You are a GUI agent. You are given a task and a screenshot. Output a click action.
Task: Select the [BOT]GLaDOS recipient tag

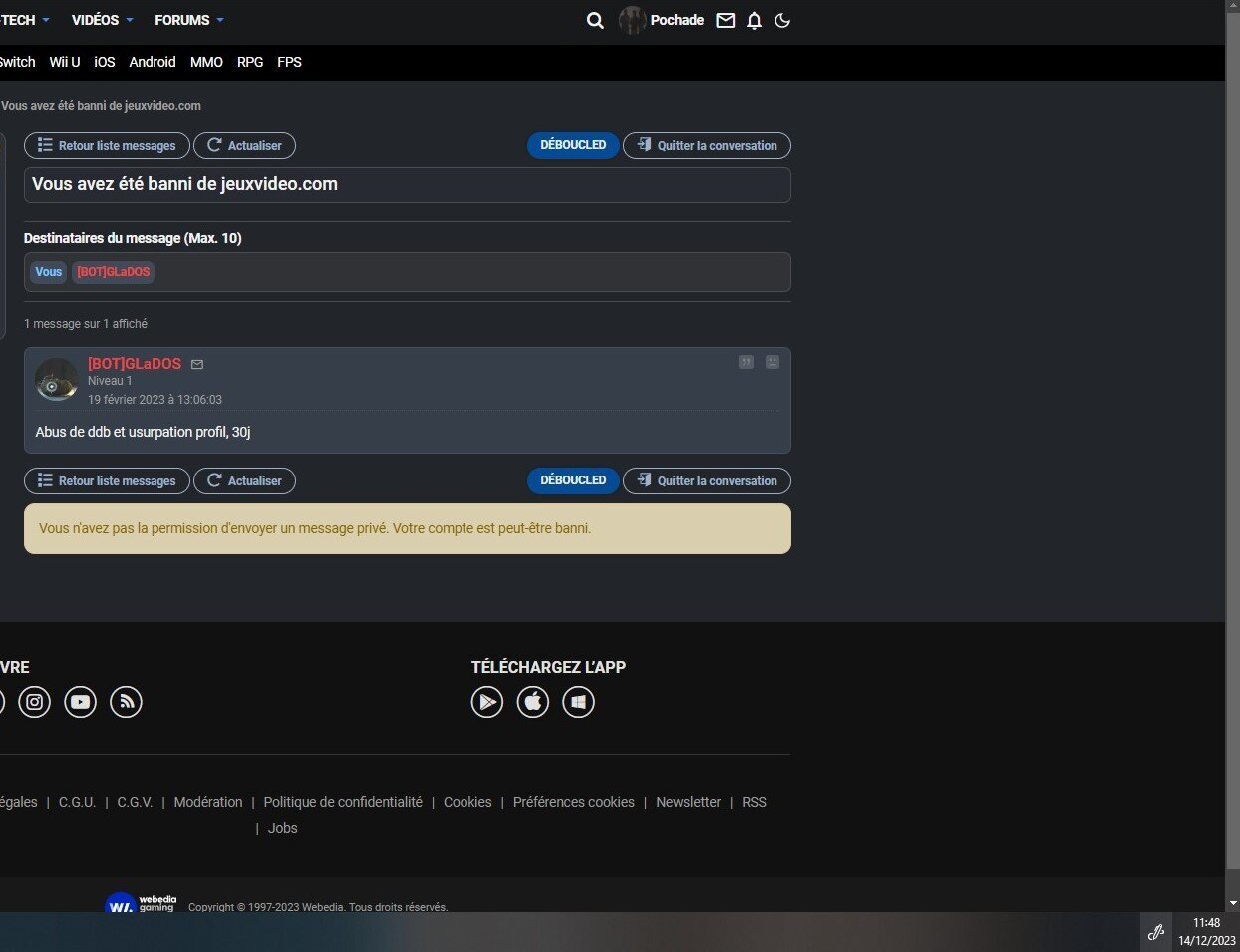click(113, 272)
